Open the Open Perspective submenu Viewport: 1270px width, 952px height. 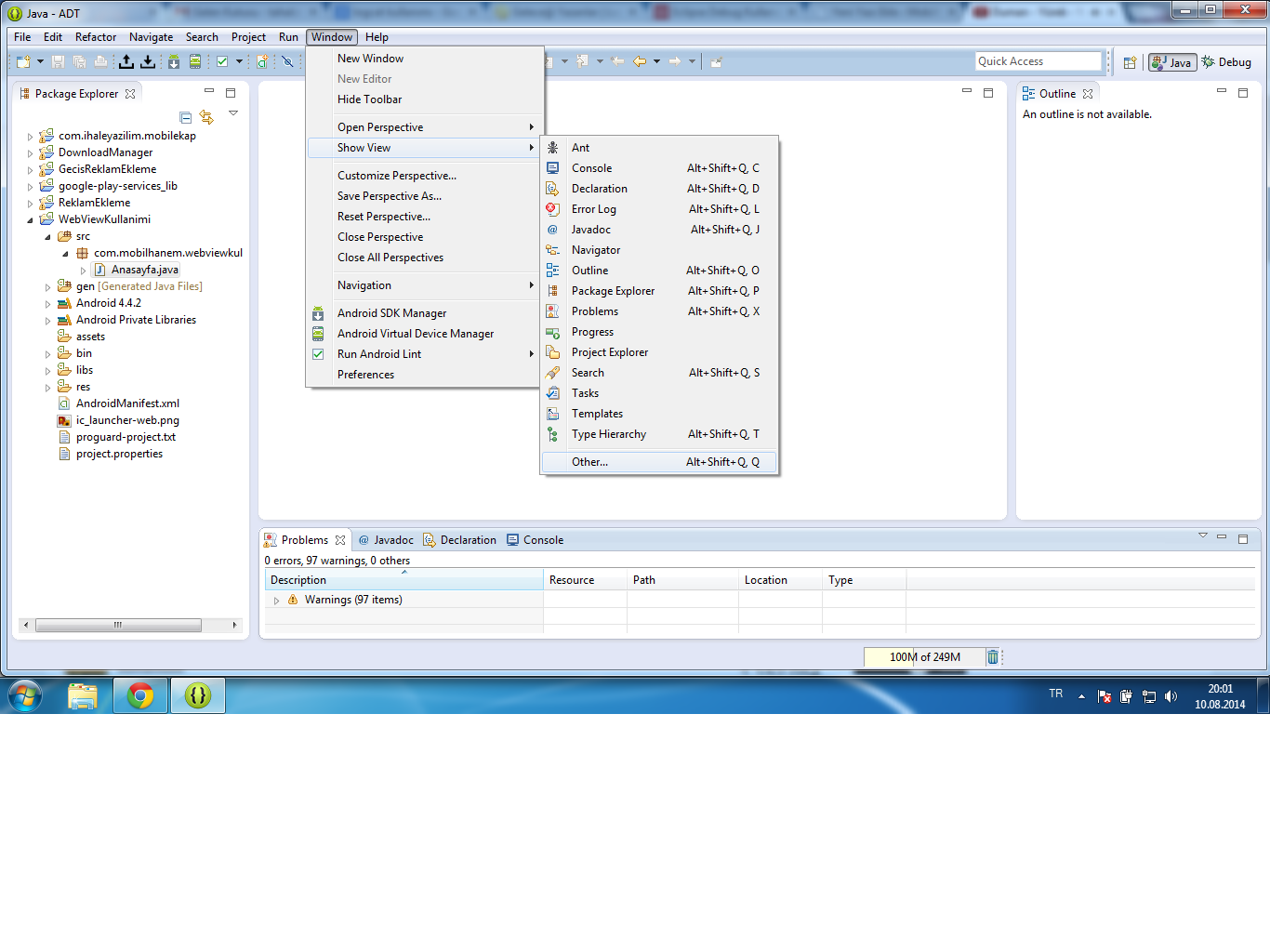click(x=424, y=127)
